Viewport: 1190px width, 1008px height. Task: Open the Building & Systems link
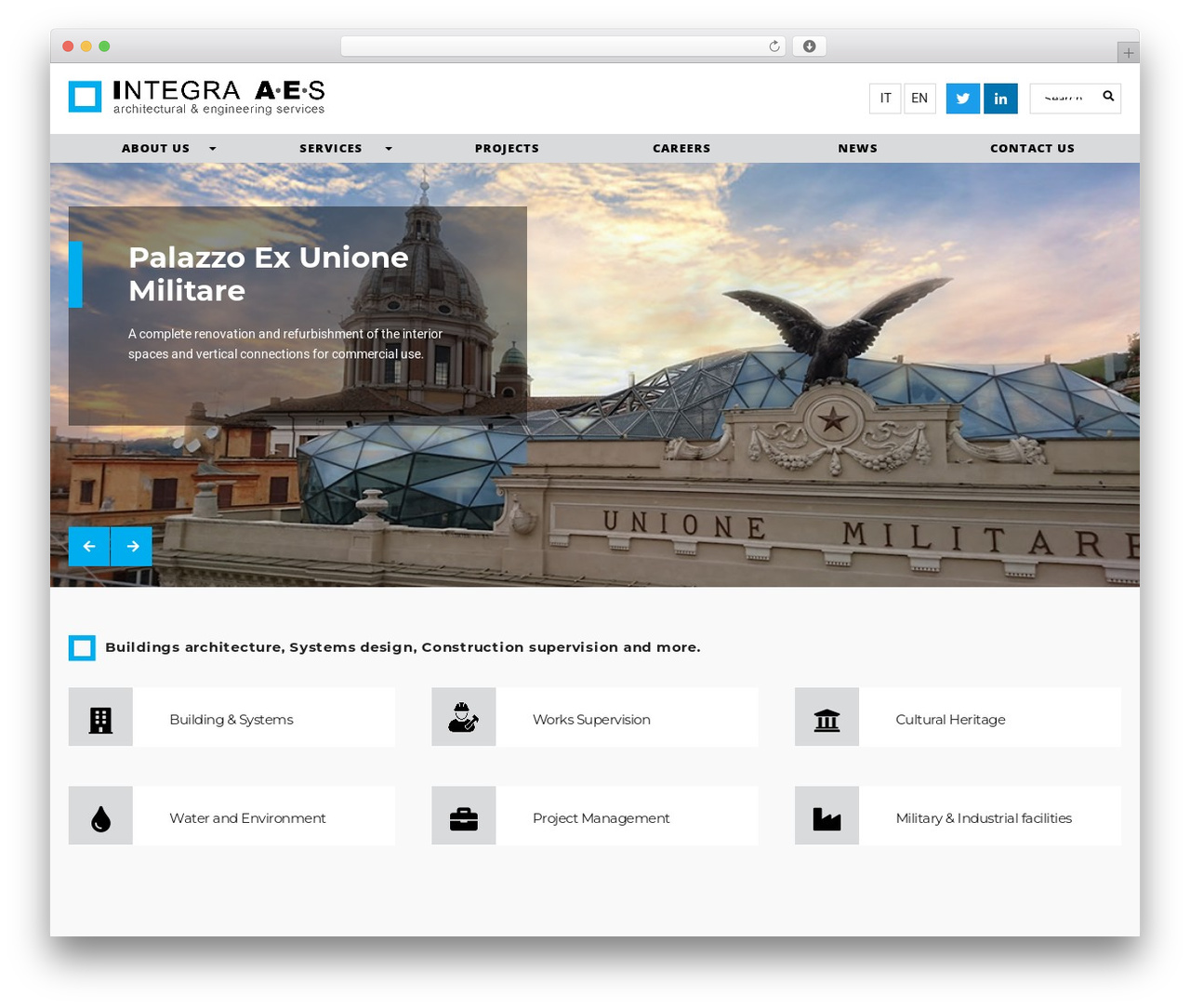click(231, 719)
